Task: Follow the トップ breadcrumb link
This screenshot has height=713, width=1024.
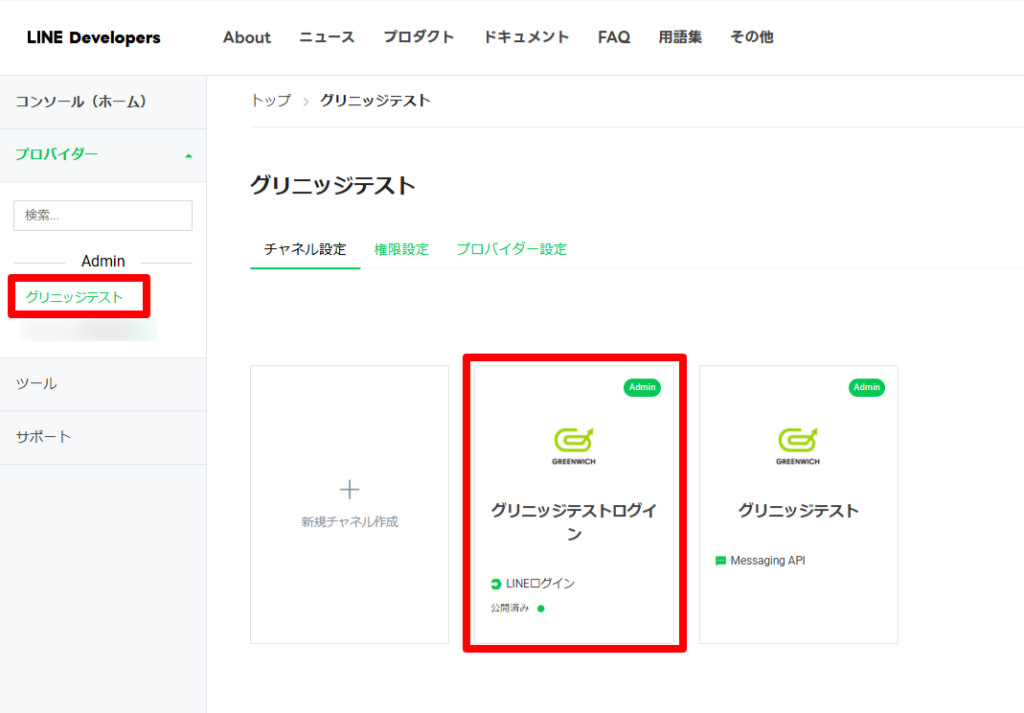Action: point(271,101)
